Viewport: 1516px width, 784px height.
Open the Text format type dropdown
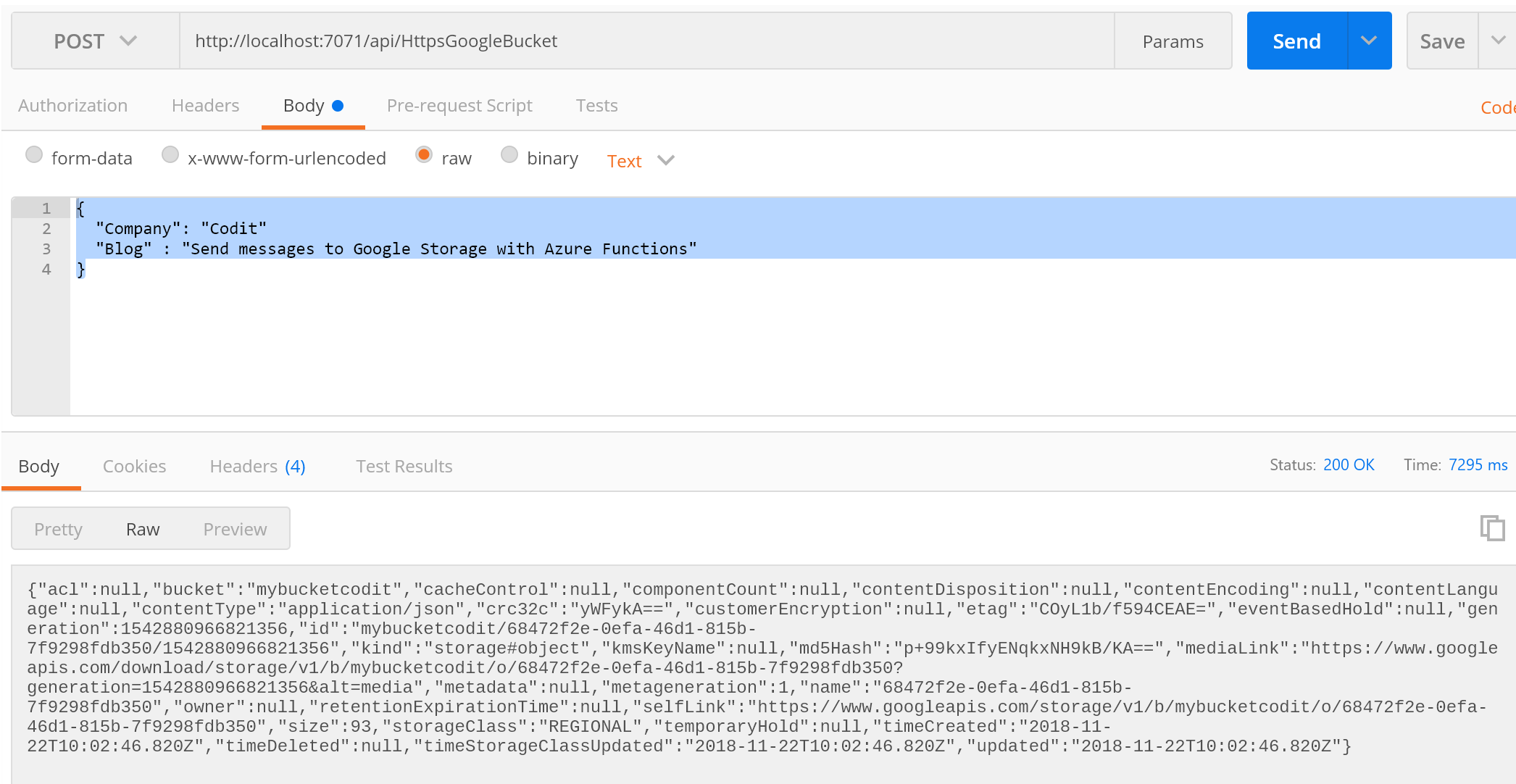click(x=641, y=160)
